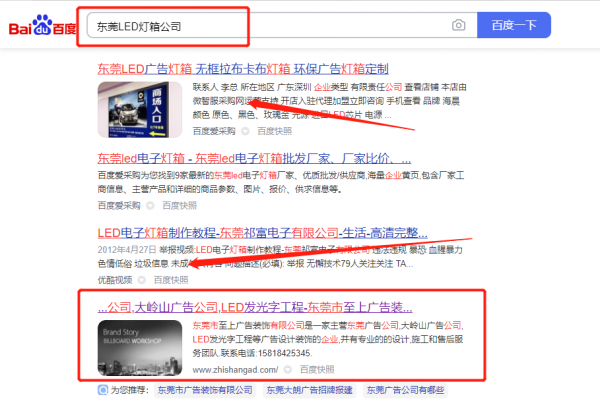Select the 东莞市广告装饰有限公司 suggestion
The width and height of the screenshot is (600, 405).
[205, 390]
